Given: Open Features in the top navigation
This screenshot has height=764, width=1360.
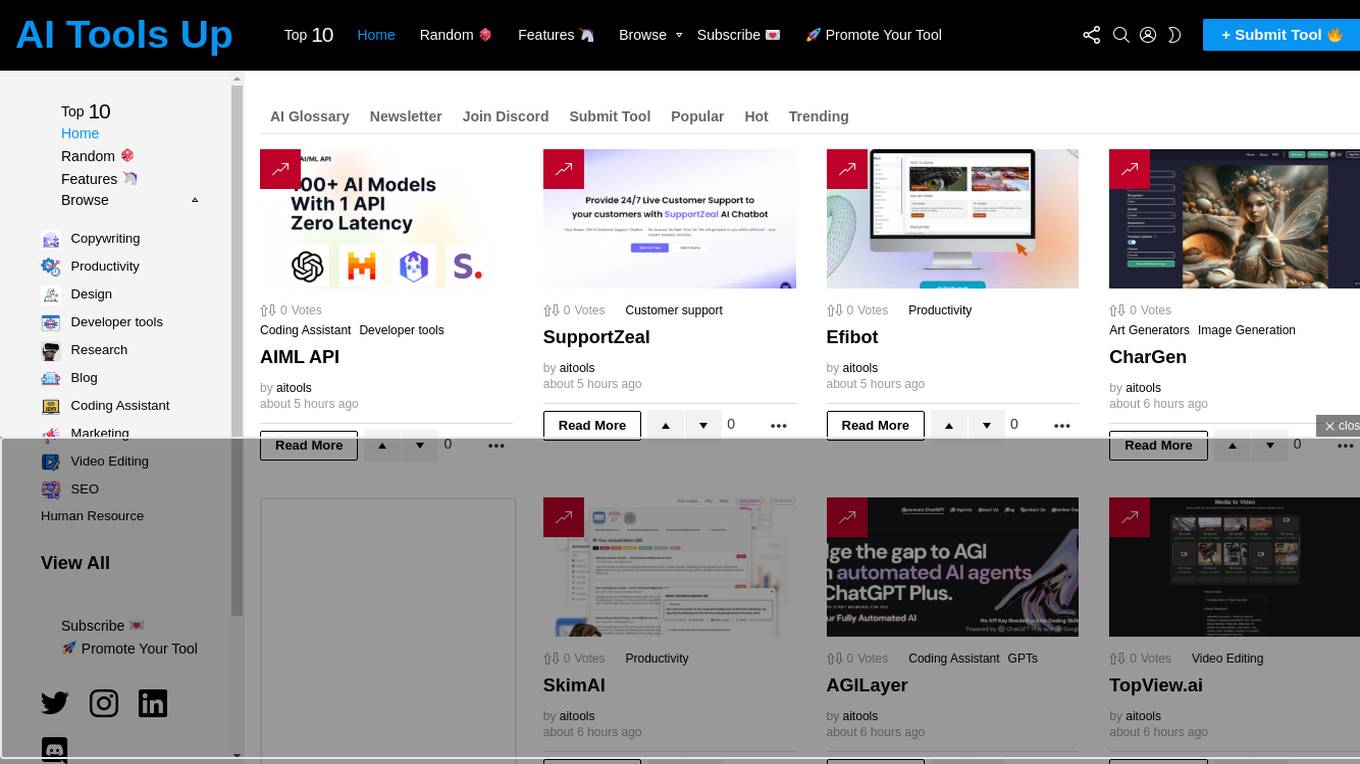Looking at the screenshot, I should (x=556, y=35).
